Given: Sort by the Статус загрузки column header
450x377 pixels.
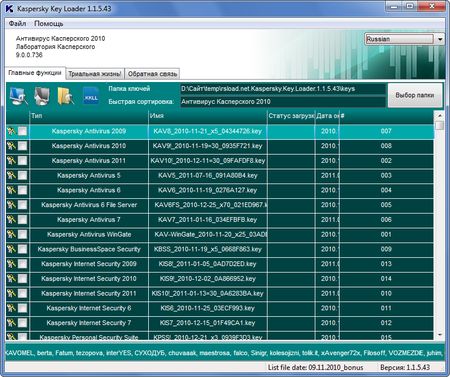Looking at the screenshot, I should tap(291, 116).
